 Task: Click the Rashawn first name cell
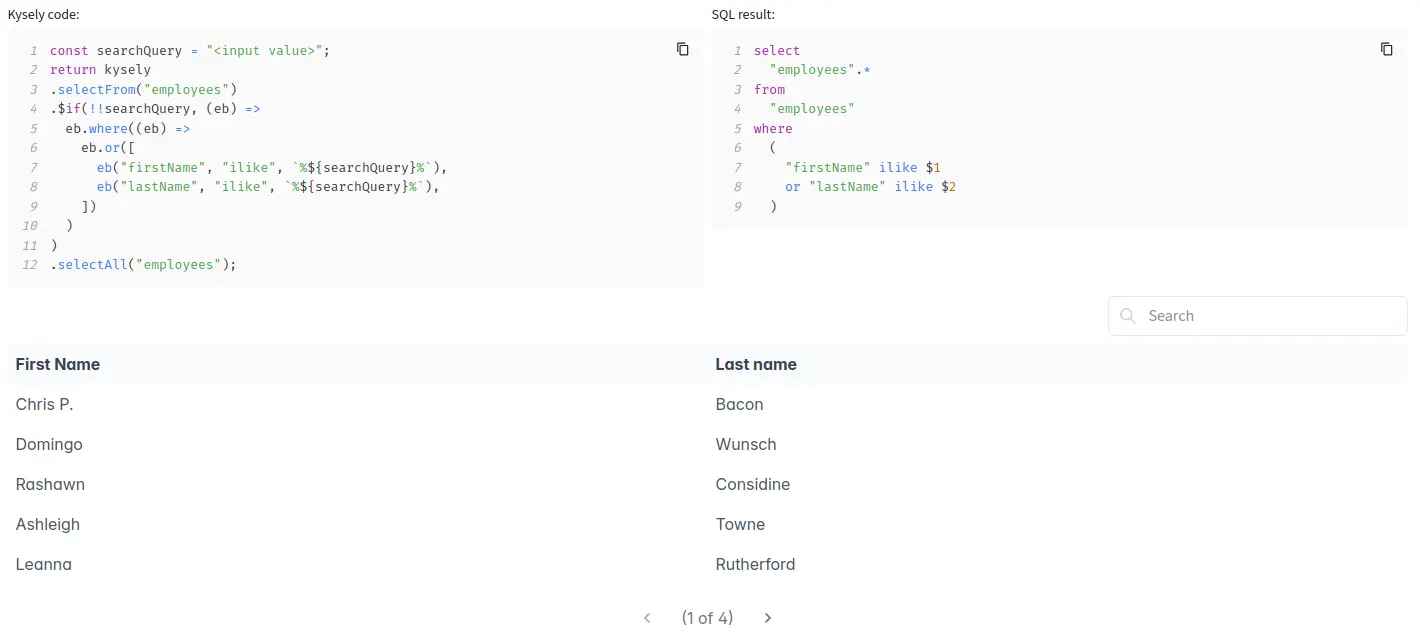[50, 484]
